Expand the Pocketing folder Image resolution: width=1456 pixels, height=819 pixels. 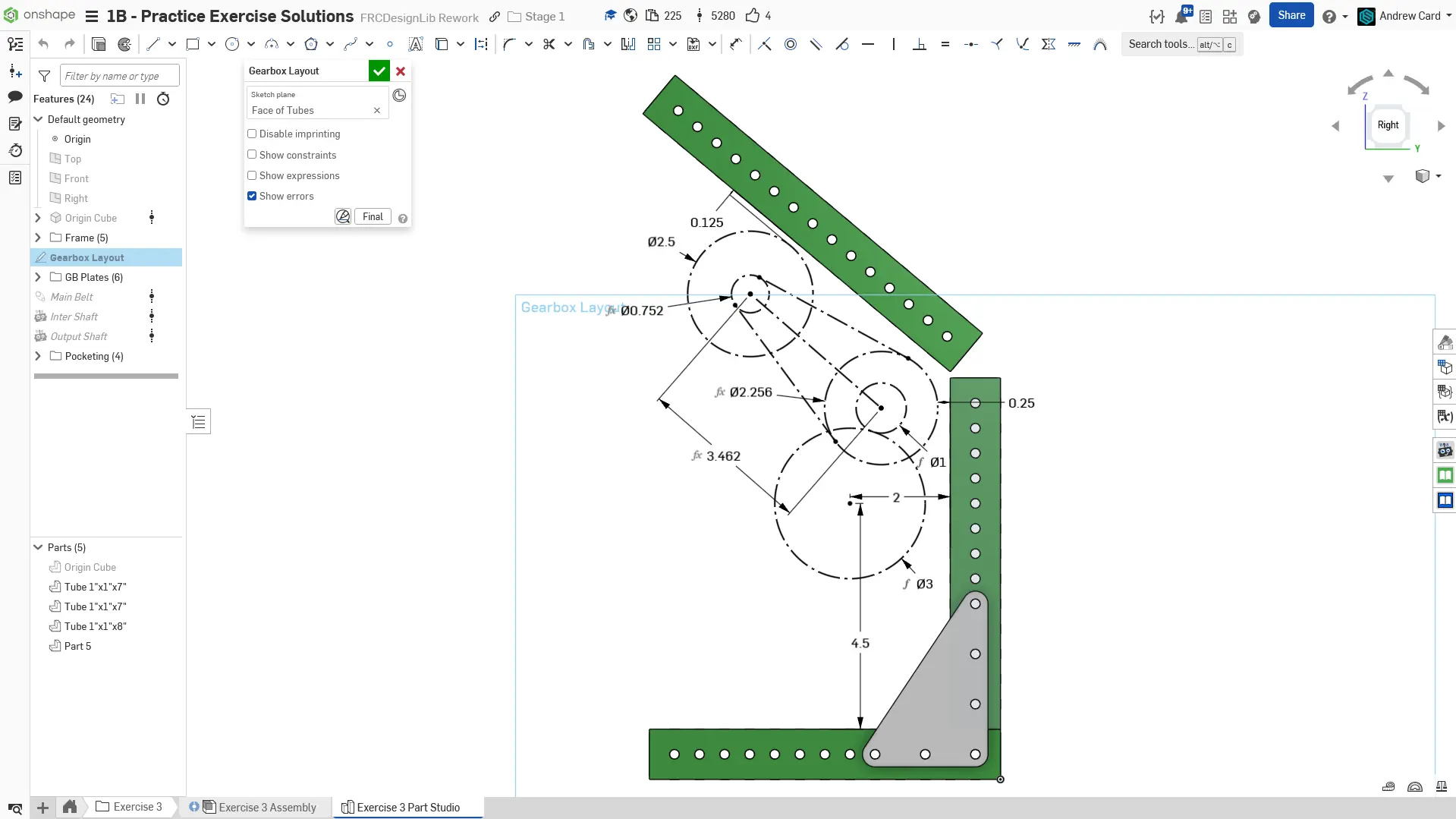(38, 356)
